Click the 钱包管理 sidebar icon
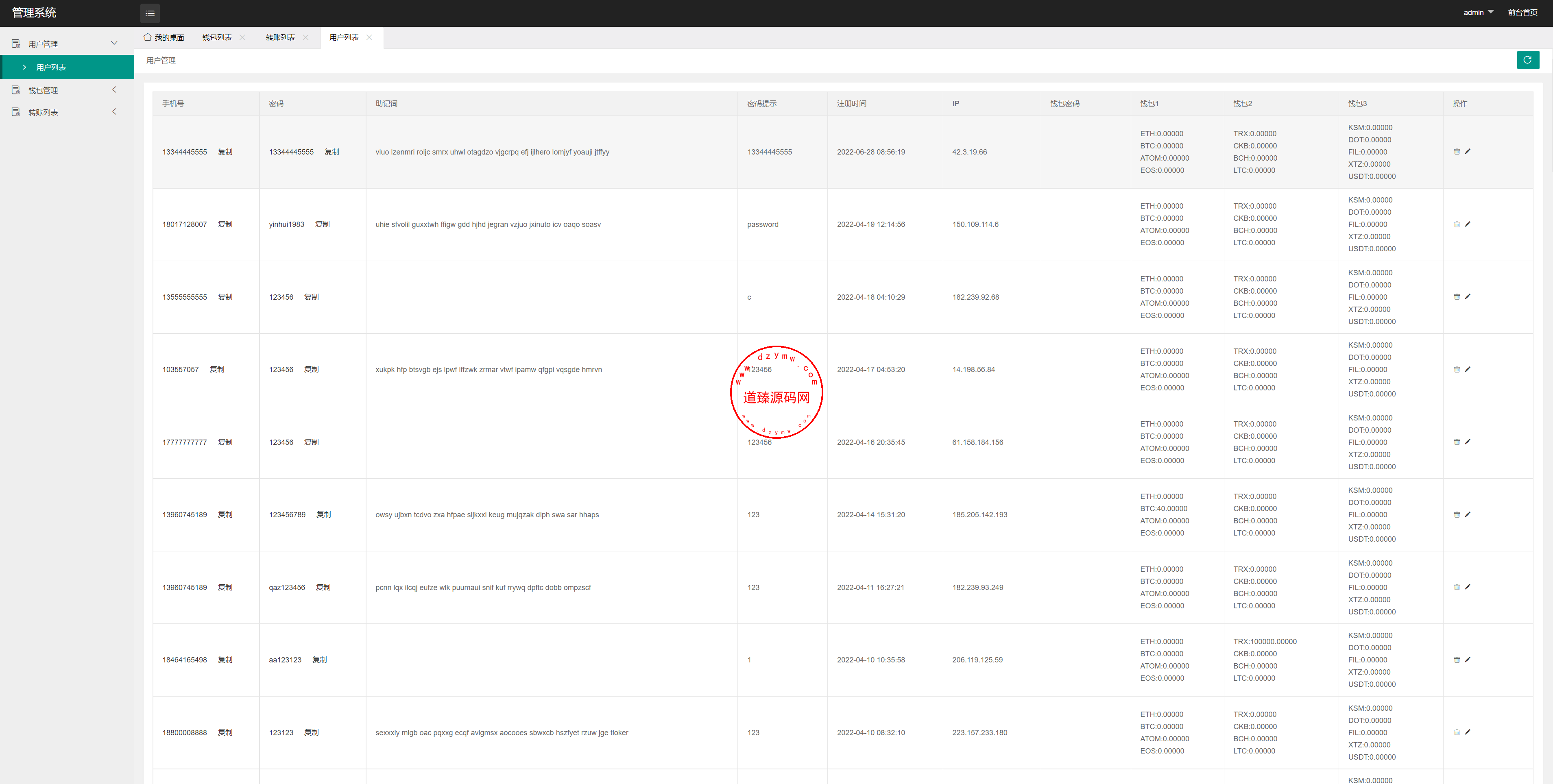1553x784 pixels. click(x=16, y=90)
